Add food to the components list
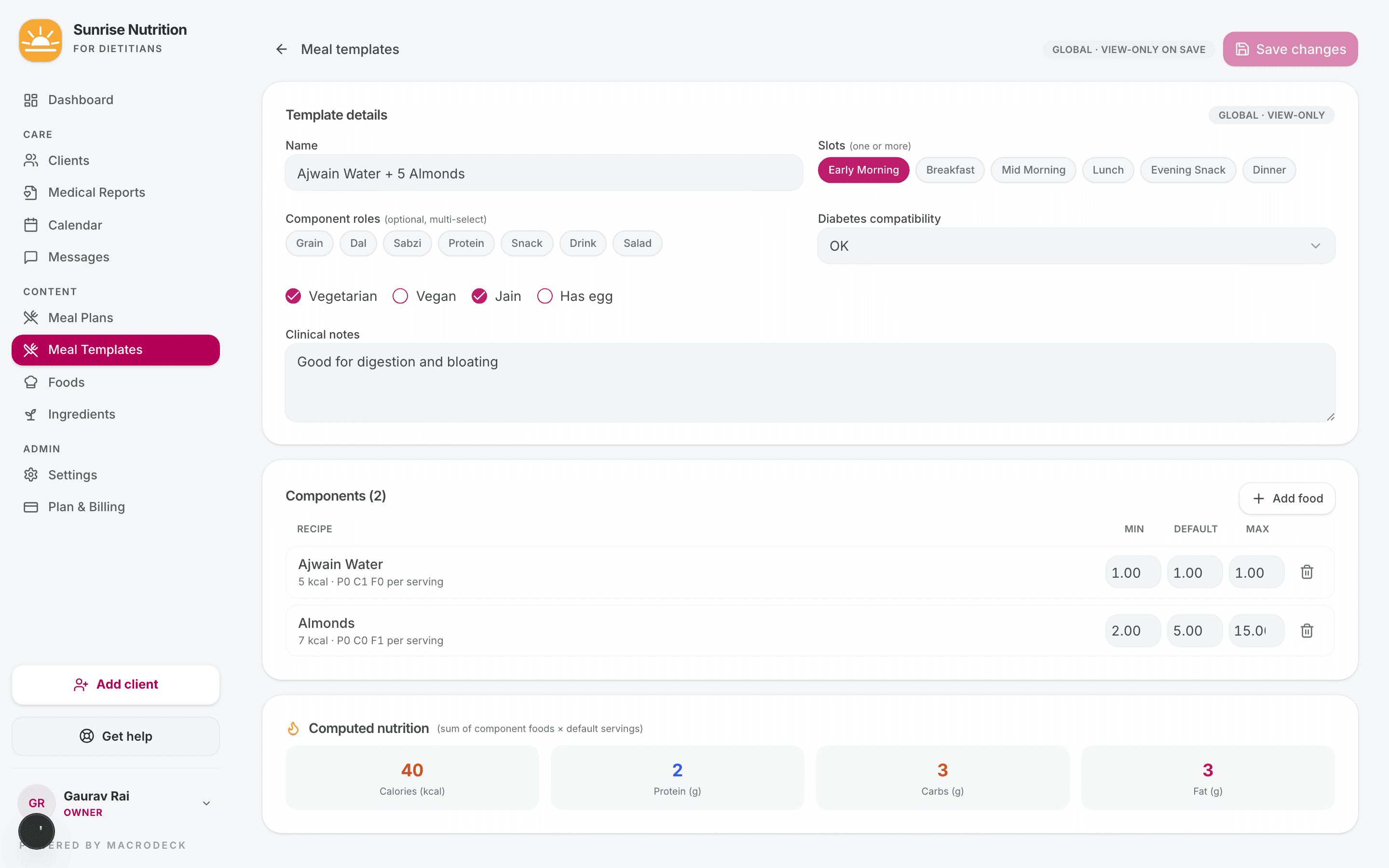Image resolution: width=1389 pixels, height=868 pixels. (1287, 498)
